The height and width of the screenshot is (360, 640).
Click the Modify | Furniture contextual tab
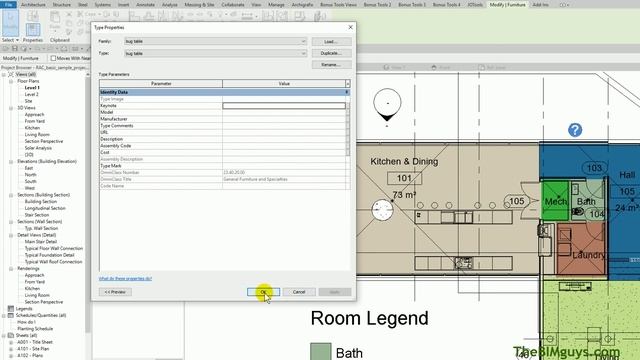click(x=507, y=4)
